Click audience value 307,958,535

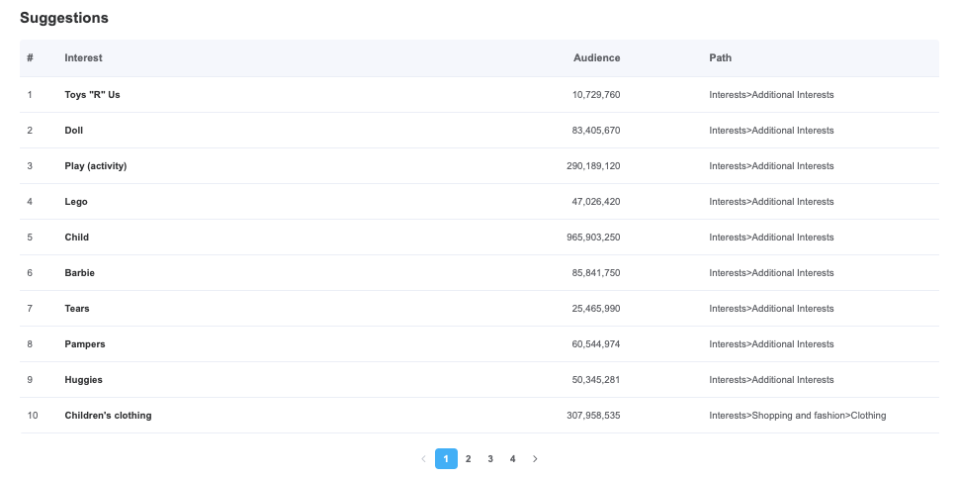click(593, 415)
